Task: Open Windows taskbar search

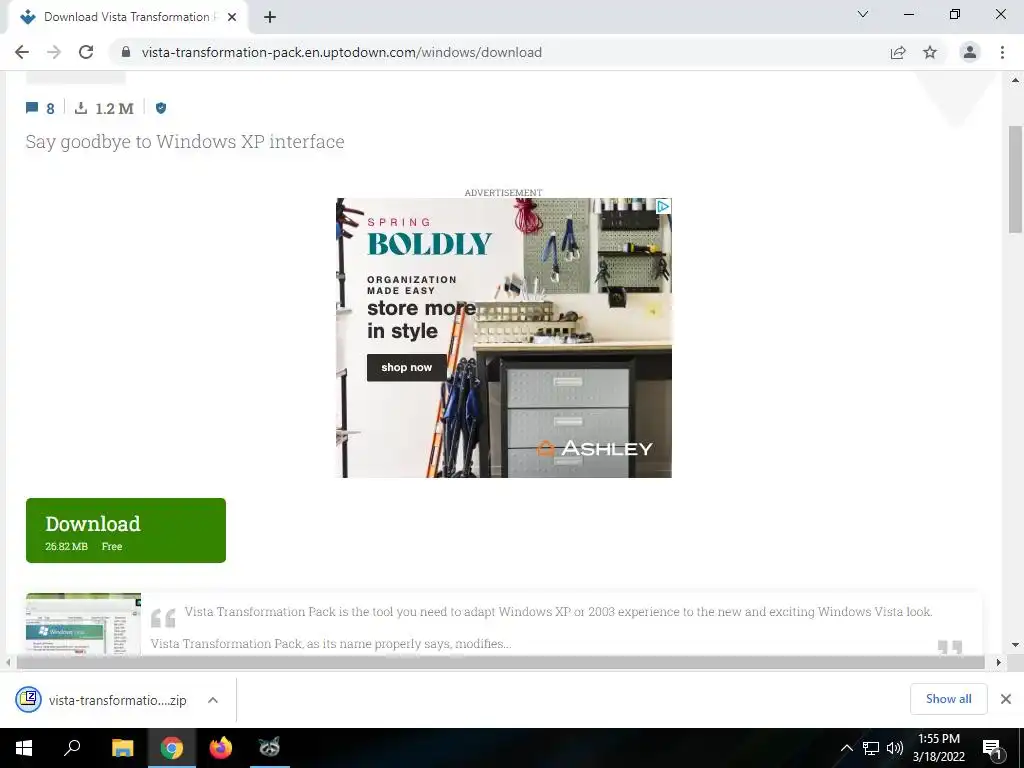Action: [x=72, y=748]
